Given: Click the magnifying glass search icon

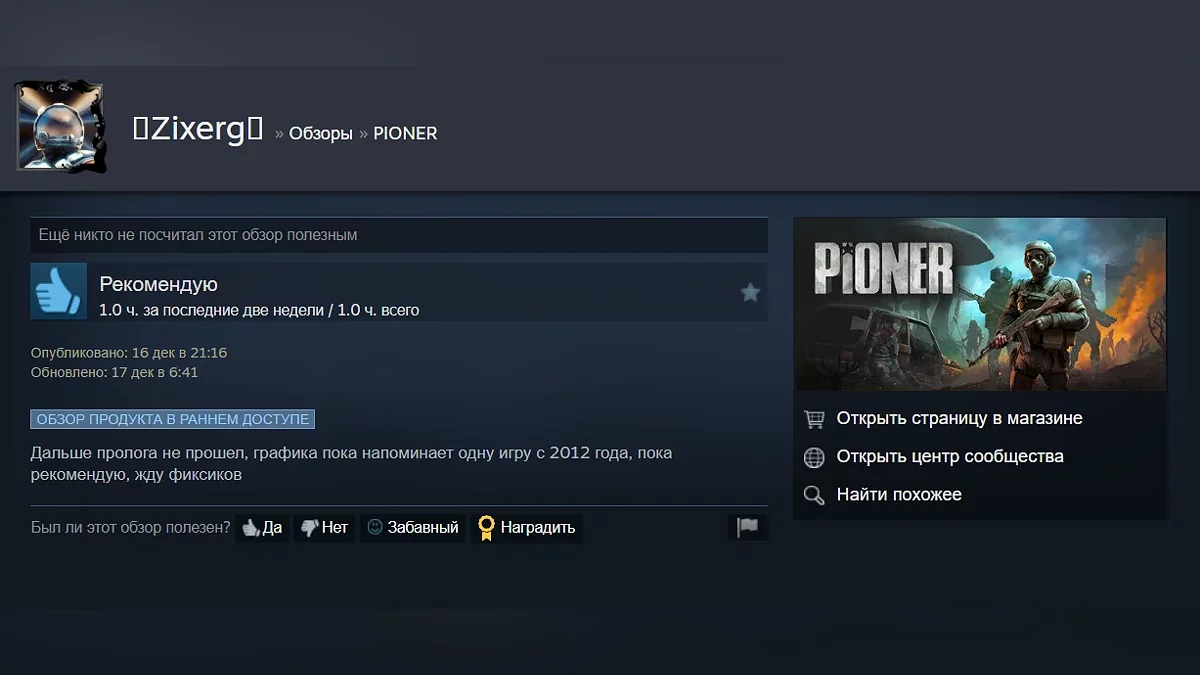Looking at the screenshot, I should point(815,495).
